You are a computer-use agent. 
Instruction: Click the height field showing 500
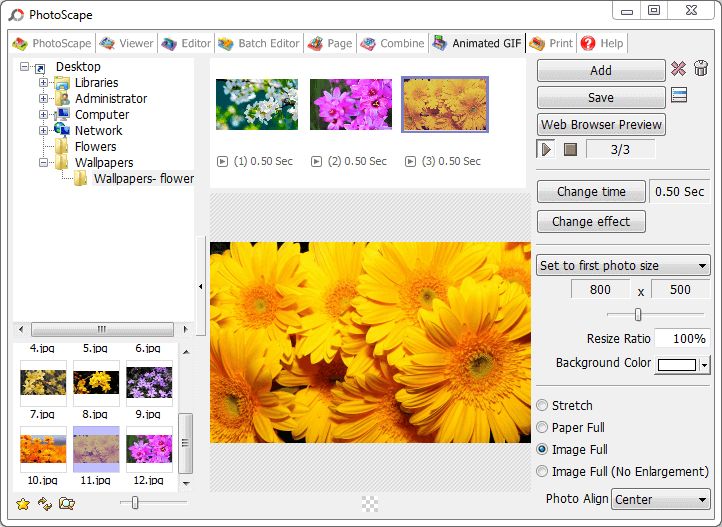point(680,290)
